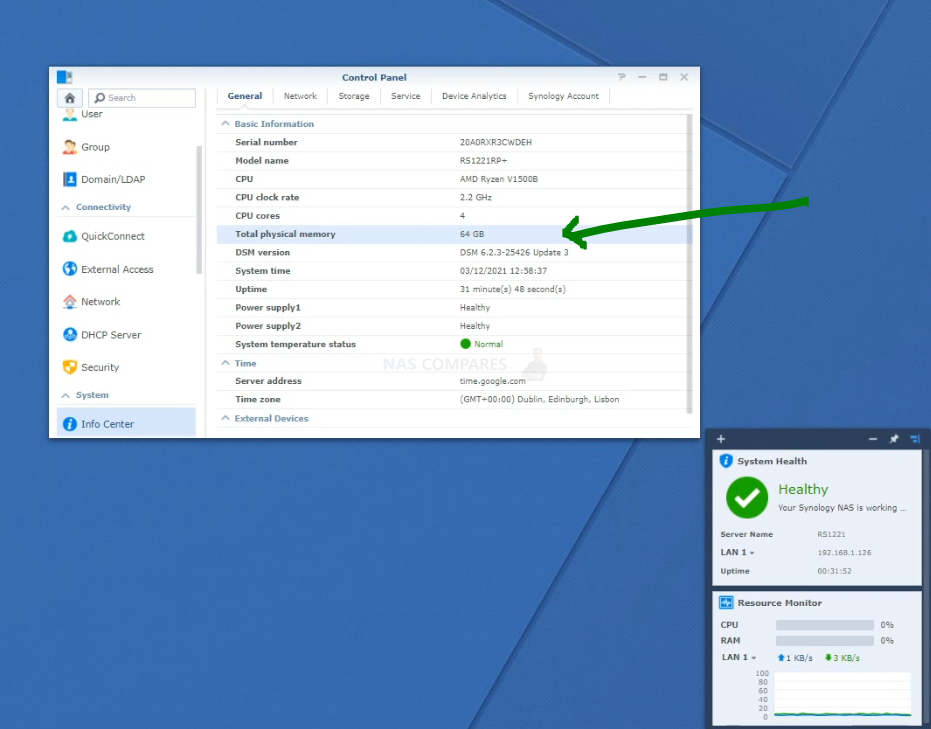Click the Resource Monitor widget icon

pos(726,603)
